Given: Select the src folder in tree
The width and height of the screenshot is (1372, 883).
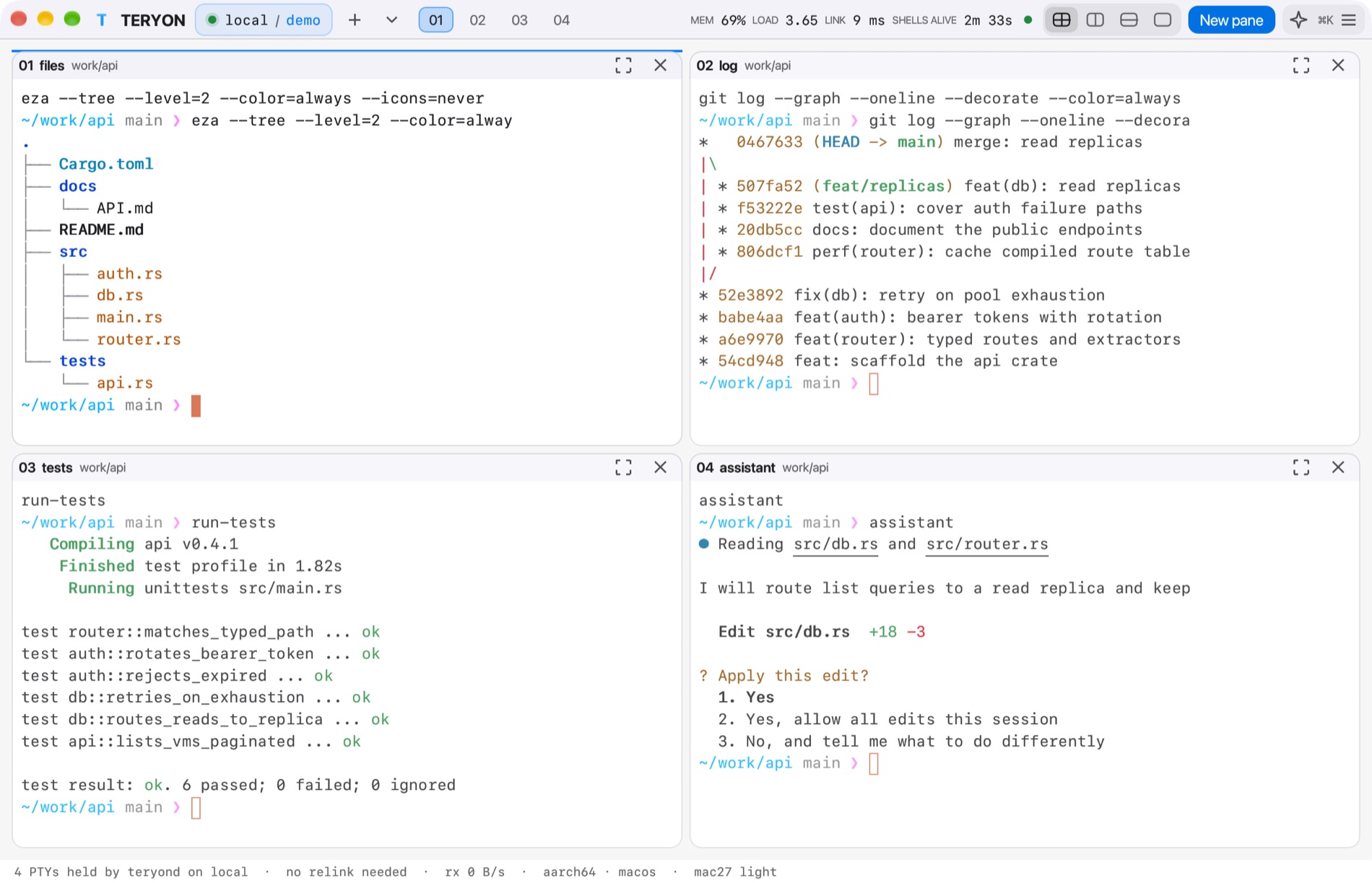Looking at the screenshot, I should (x=73, y=252).
